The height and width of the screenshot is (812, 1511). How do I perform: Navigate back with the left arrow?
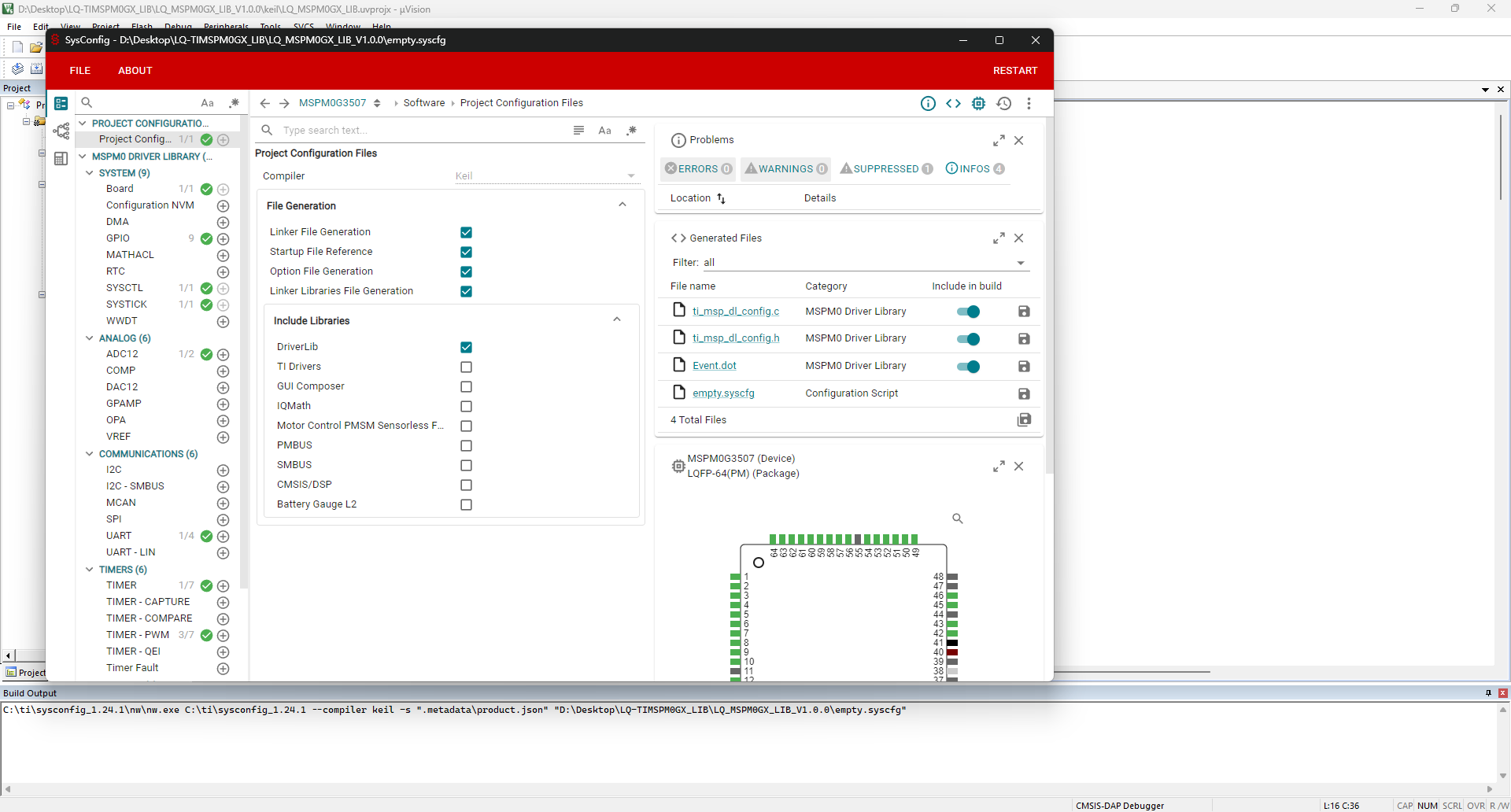264,103
